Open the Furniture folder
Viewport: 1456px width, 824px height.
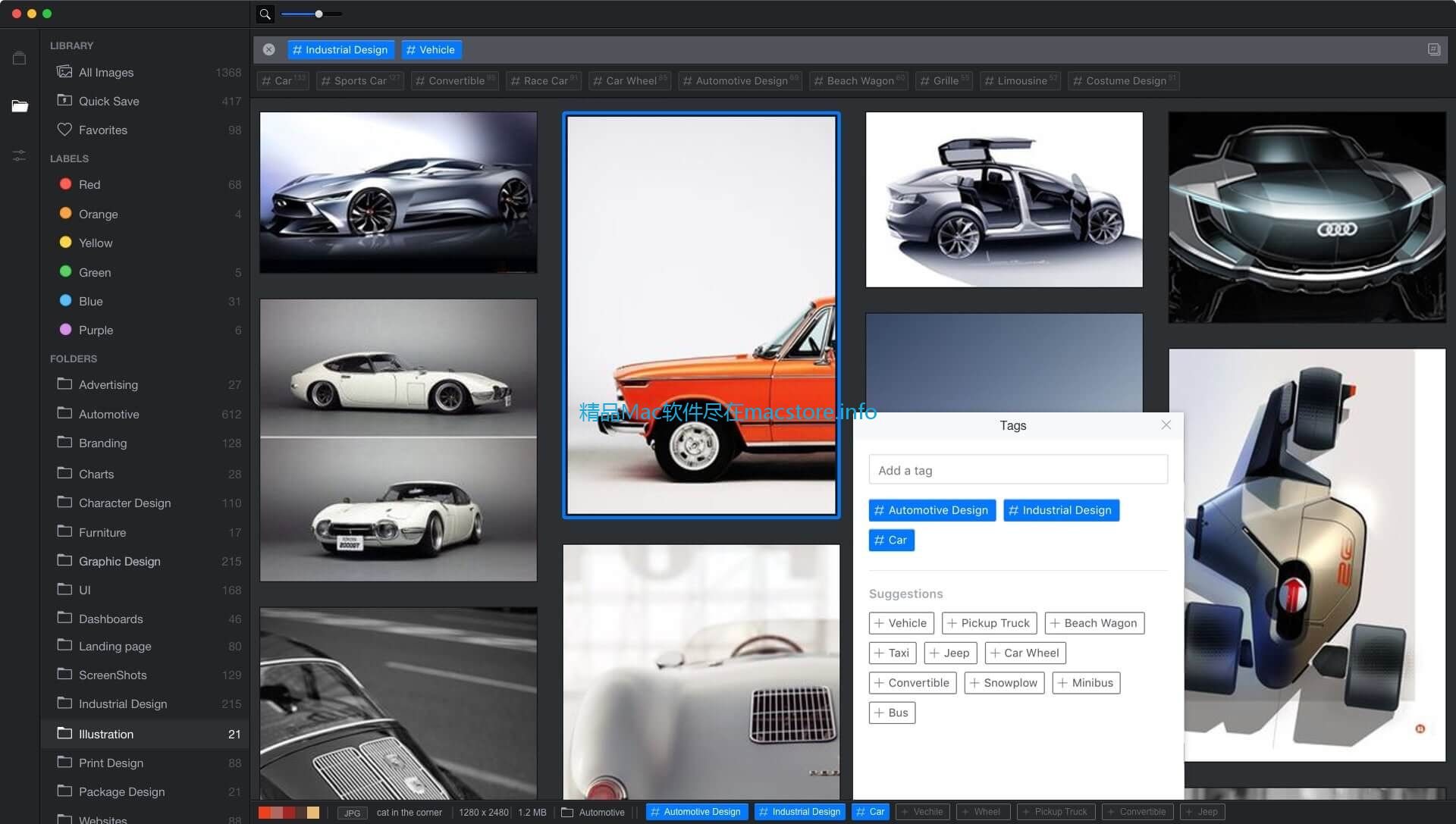pos(146,532)
